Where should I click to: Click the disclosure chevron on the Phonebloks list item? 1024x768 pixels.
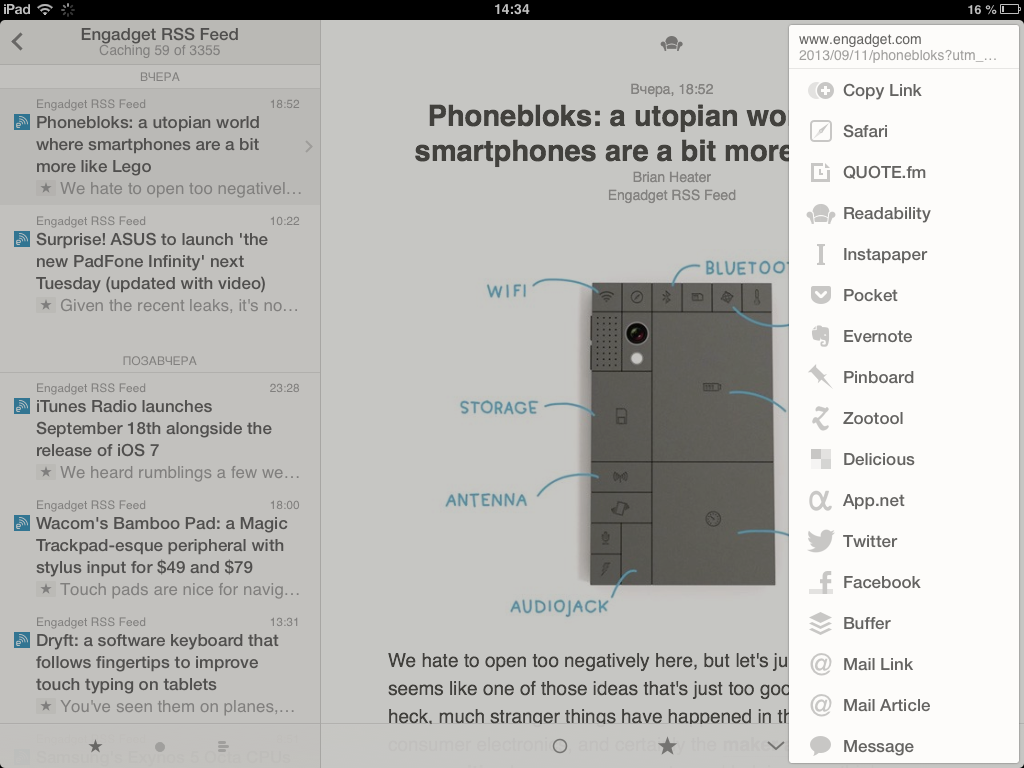coord(309,146)
